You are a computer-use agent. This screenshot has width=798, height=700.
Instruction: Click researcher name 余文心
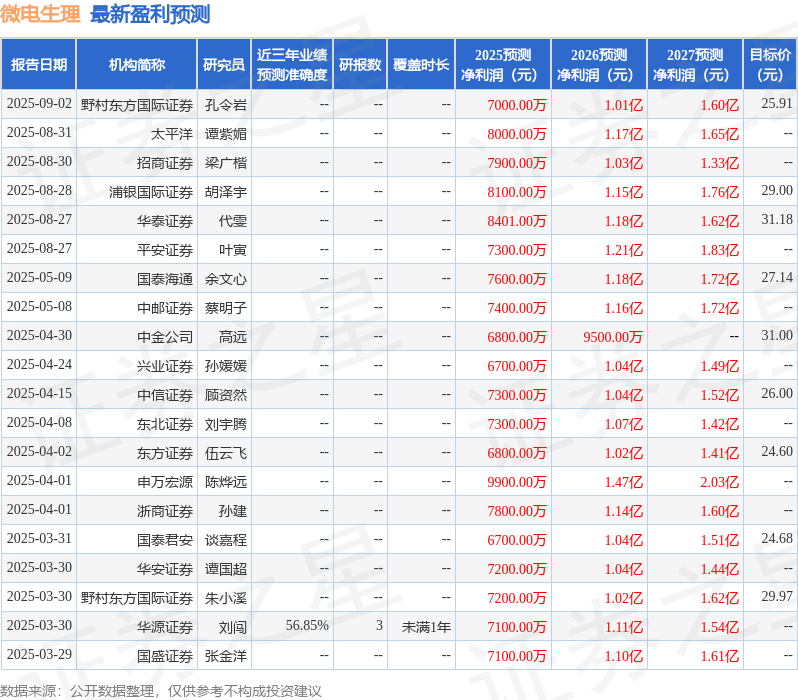click(226, 279)
